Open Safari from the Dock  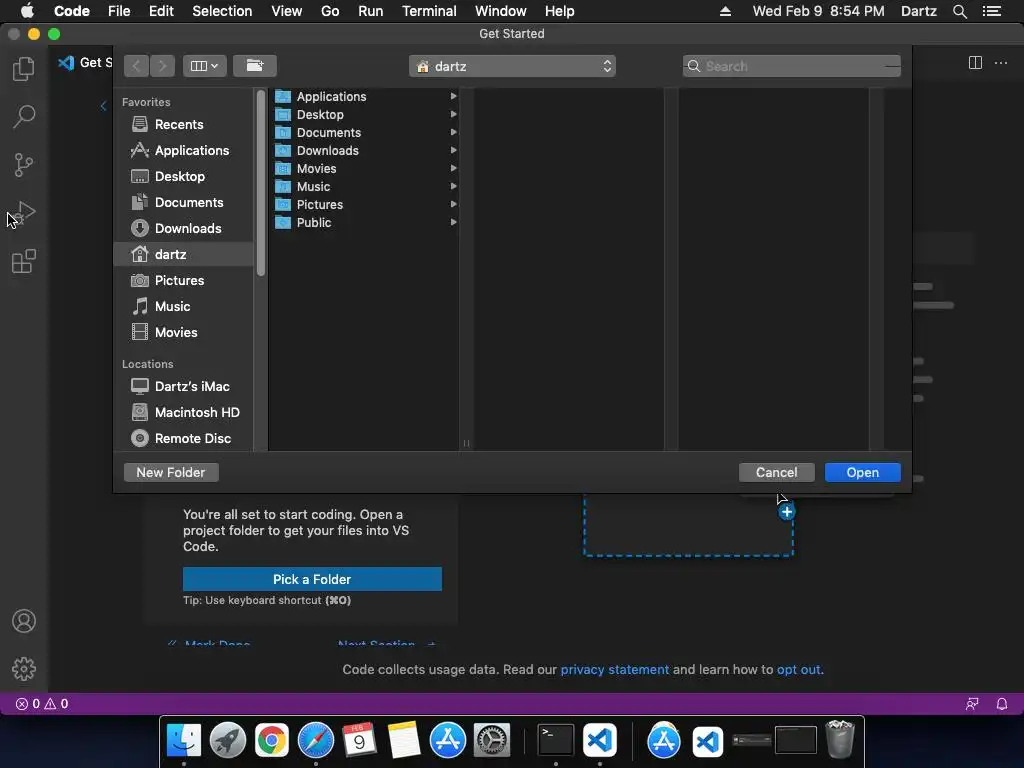click(315, 741)
